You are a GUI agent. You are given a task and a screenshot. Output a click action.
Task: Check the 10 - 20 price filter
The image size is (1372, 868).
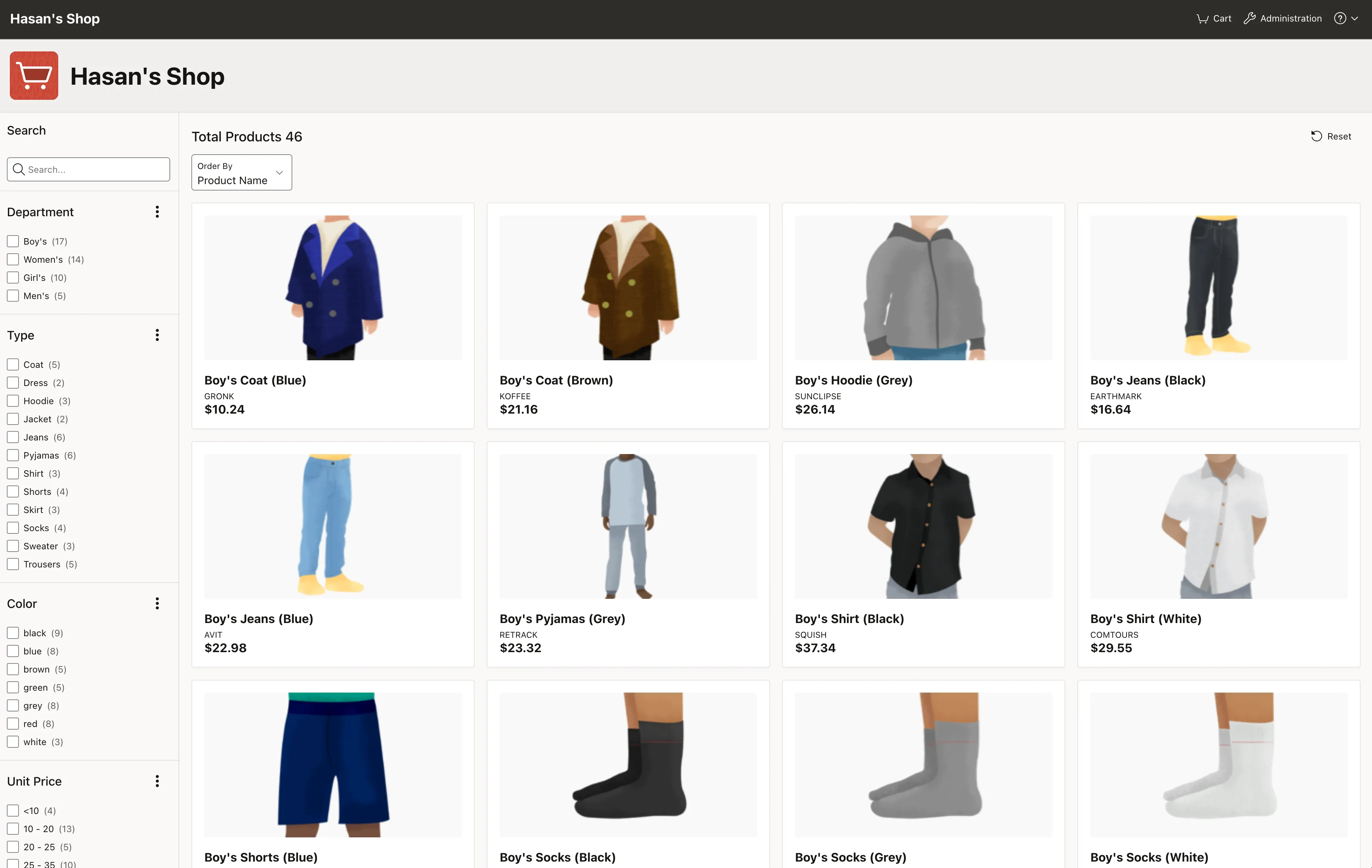click(13, 829)
